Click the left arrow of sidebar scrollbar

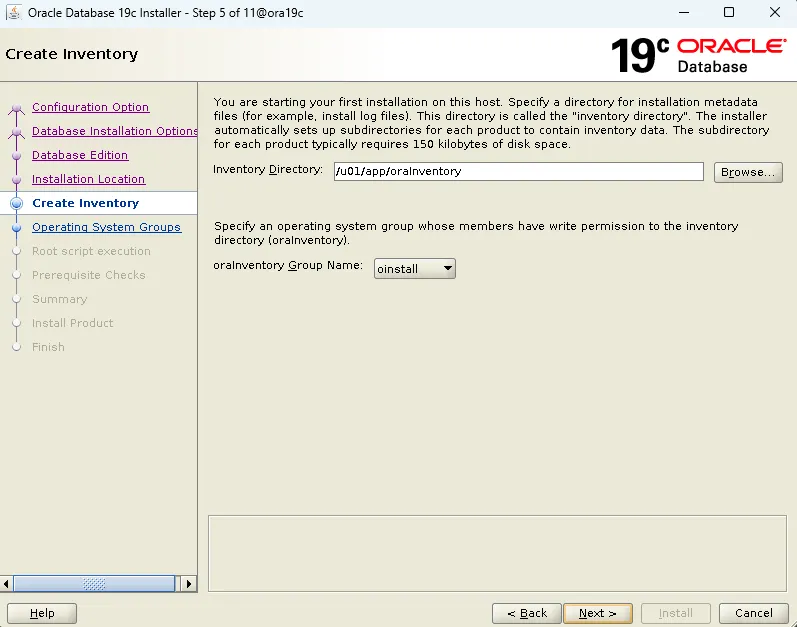(x=6, y=584)
